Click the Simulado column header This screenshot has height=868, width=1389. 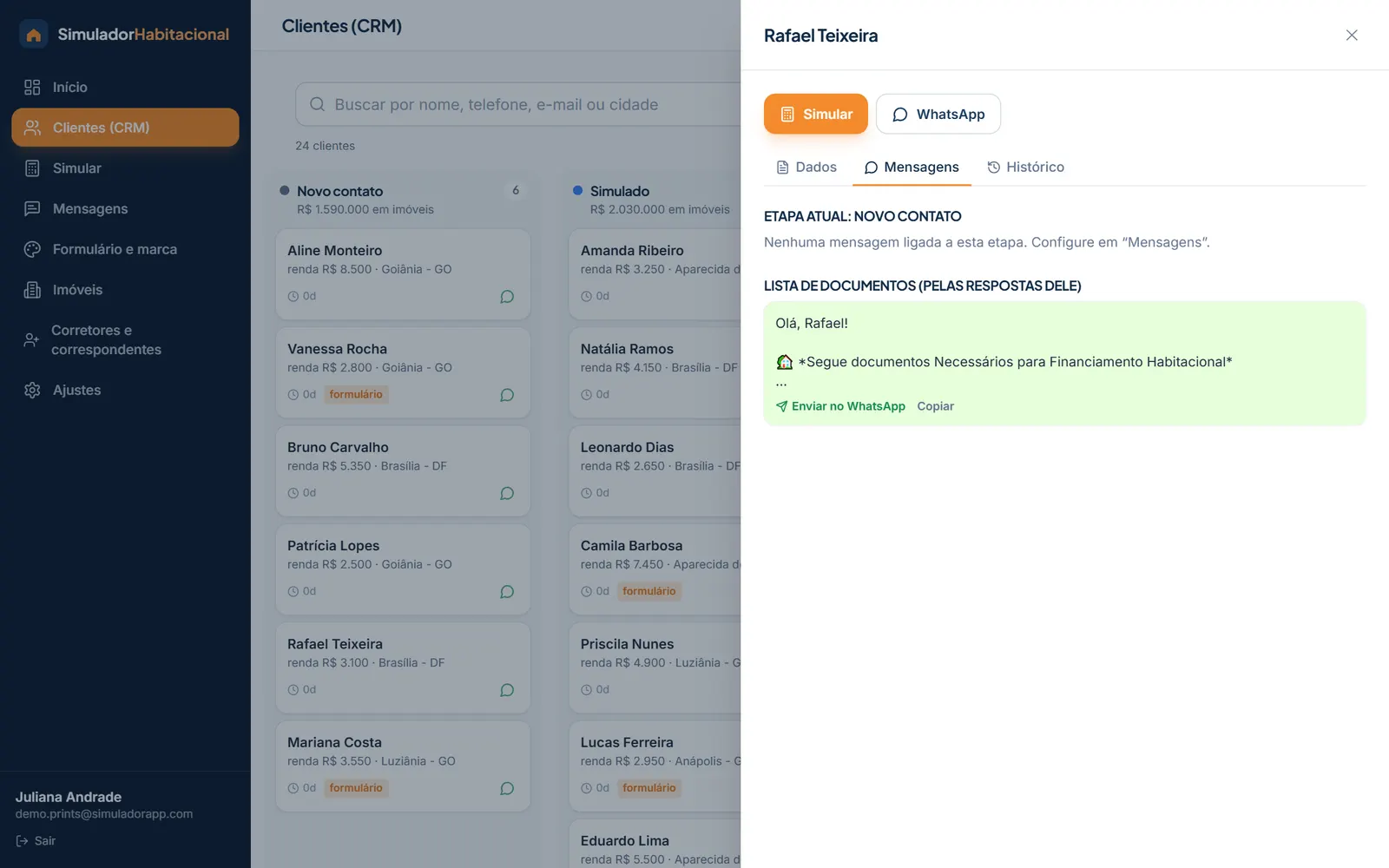pyautogui.click(x=655, y=200)
